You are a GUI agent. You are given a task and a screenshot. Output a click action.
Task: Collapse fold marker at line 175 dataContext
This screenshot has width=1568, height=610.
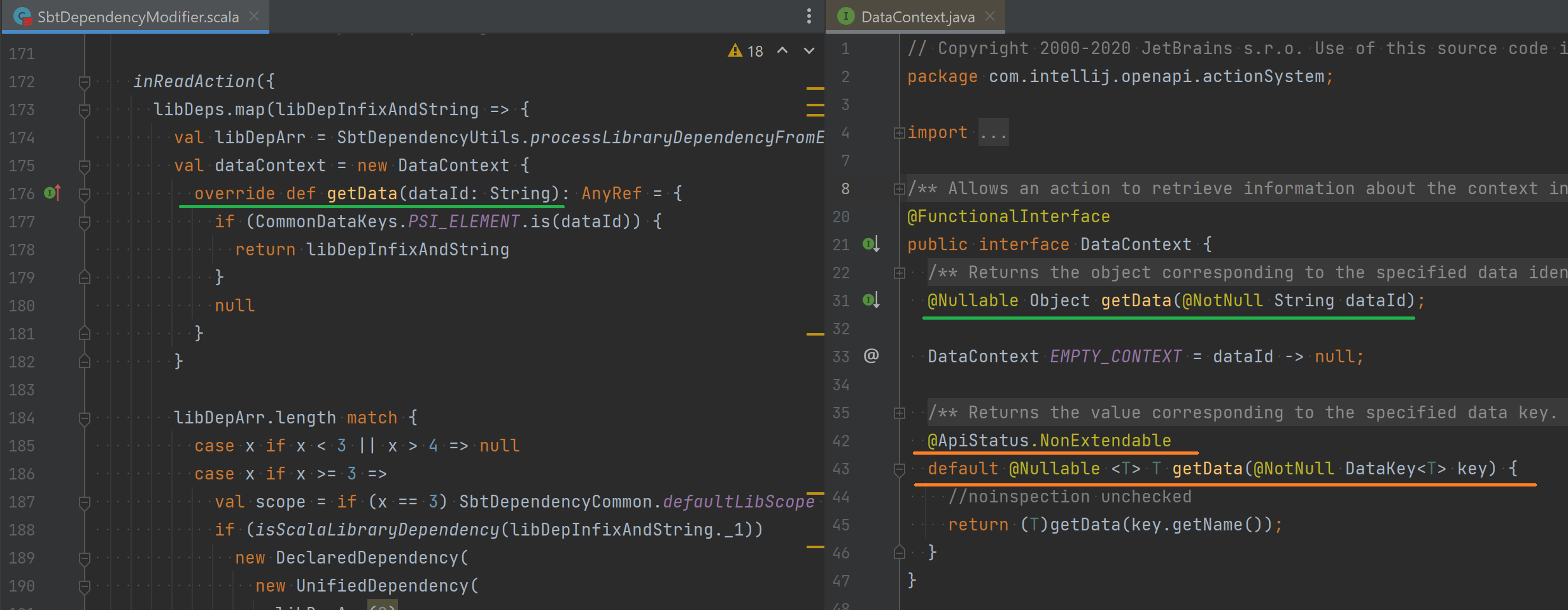point(84,166)
